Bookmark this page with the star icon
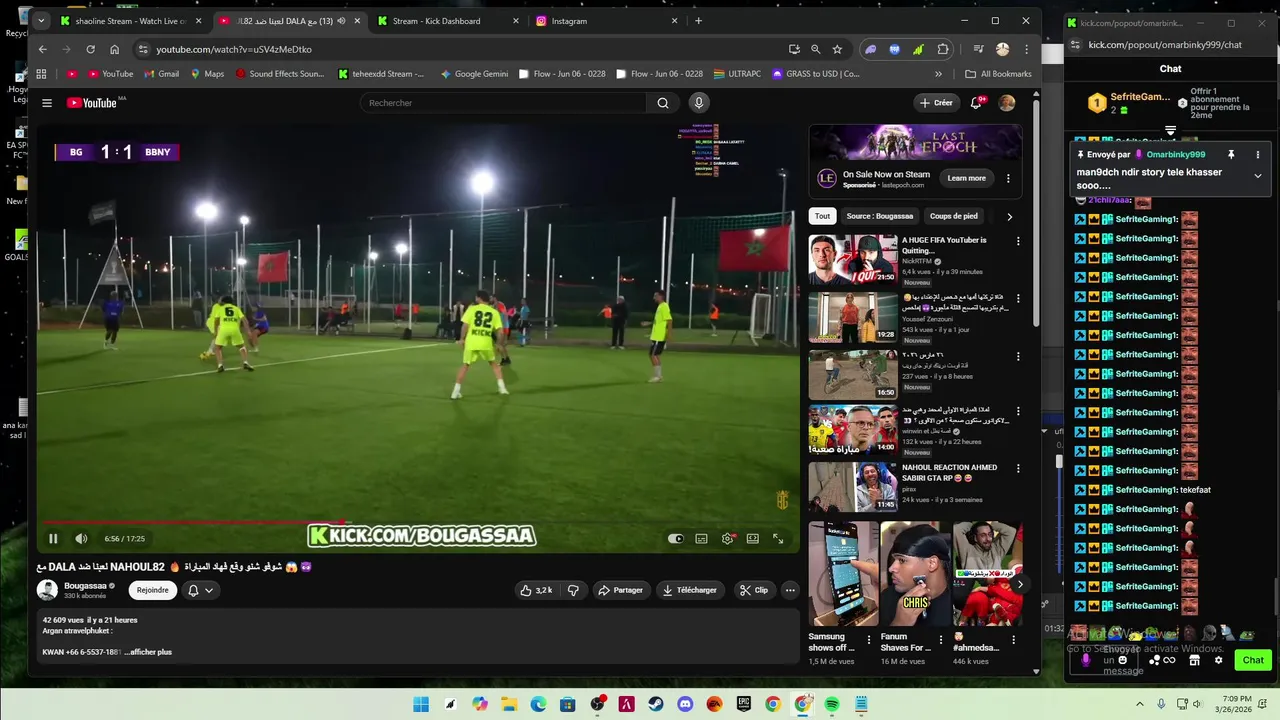 (837, 49)
